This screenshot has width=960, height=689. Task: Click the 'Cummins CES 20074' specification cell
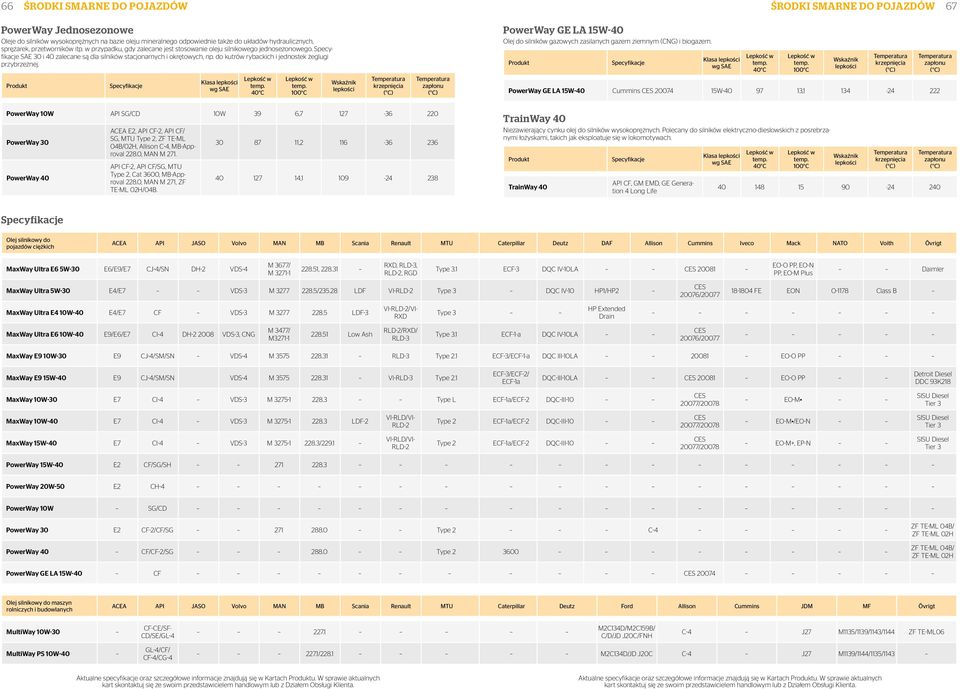click(642, 91)
